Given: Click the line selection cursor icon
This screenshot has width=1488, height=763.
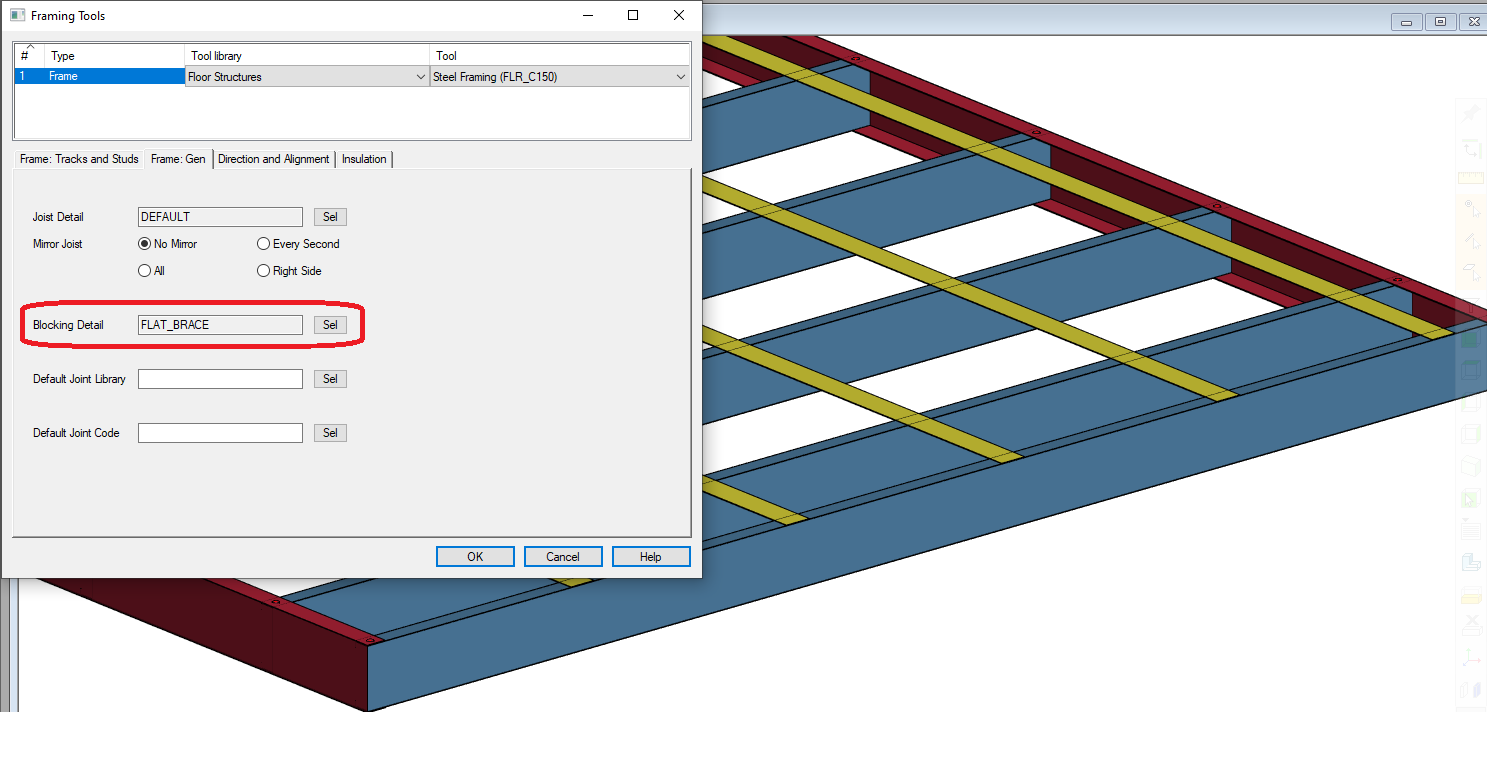Looking at the screenshot, I should 1470,240.
